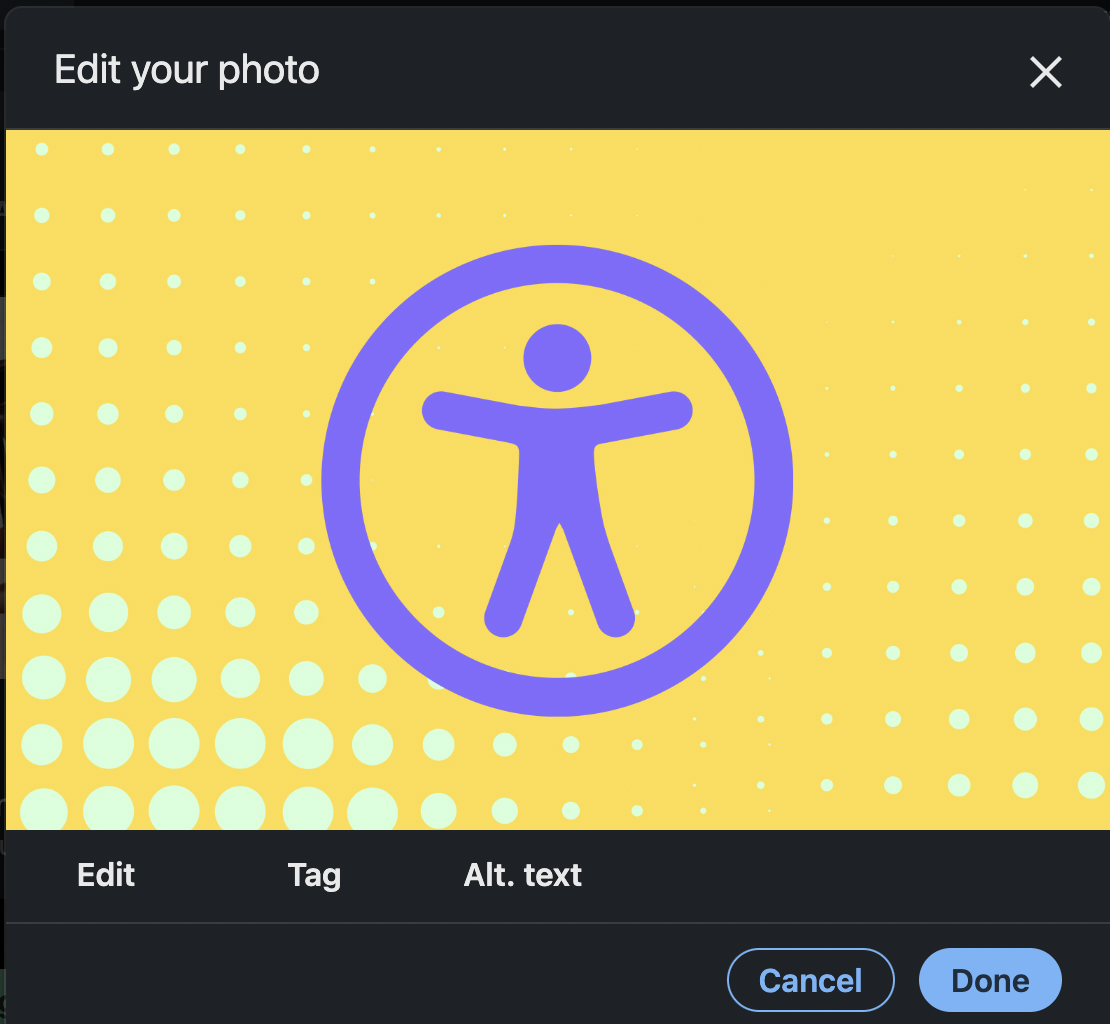Click the blue Done pill-shaped control
This screenshot has width=1110, height=1024.
[x=989, y=980]
